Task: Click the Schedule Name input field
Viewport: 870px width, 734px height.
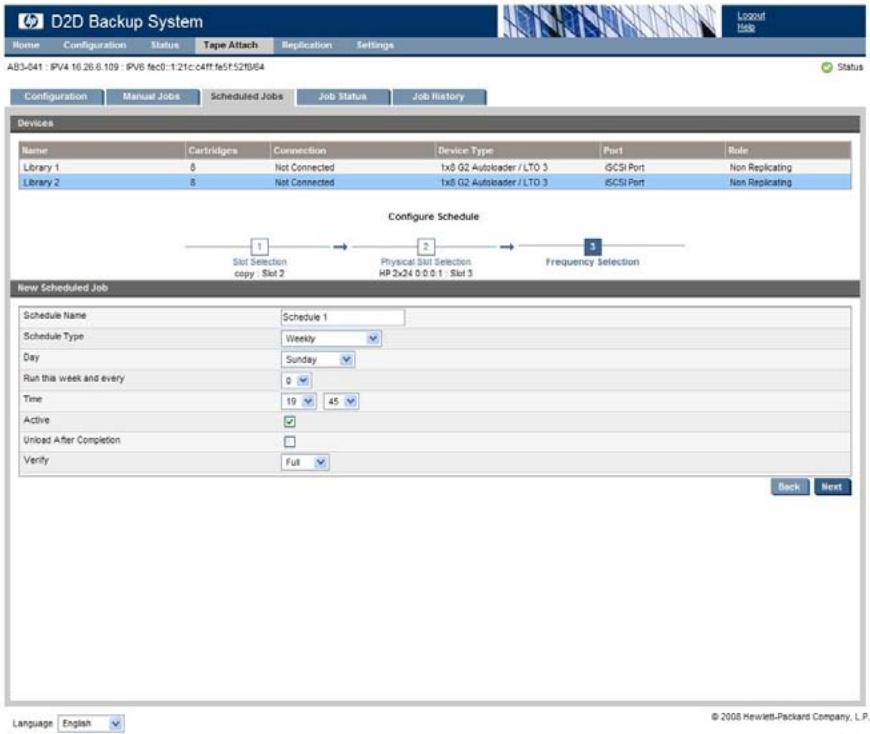Action: [343, 317]
